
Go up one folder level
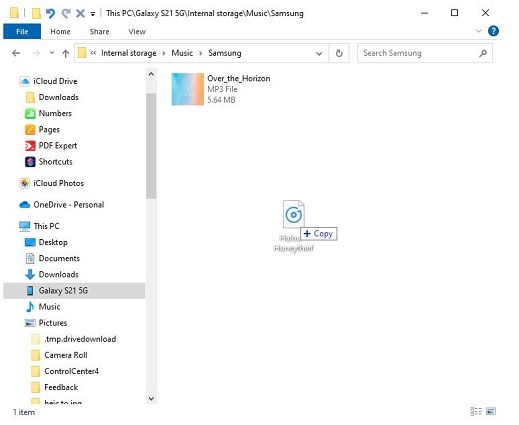tap(66, 53)
